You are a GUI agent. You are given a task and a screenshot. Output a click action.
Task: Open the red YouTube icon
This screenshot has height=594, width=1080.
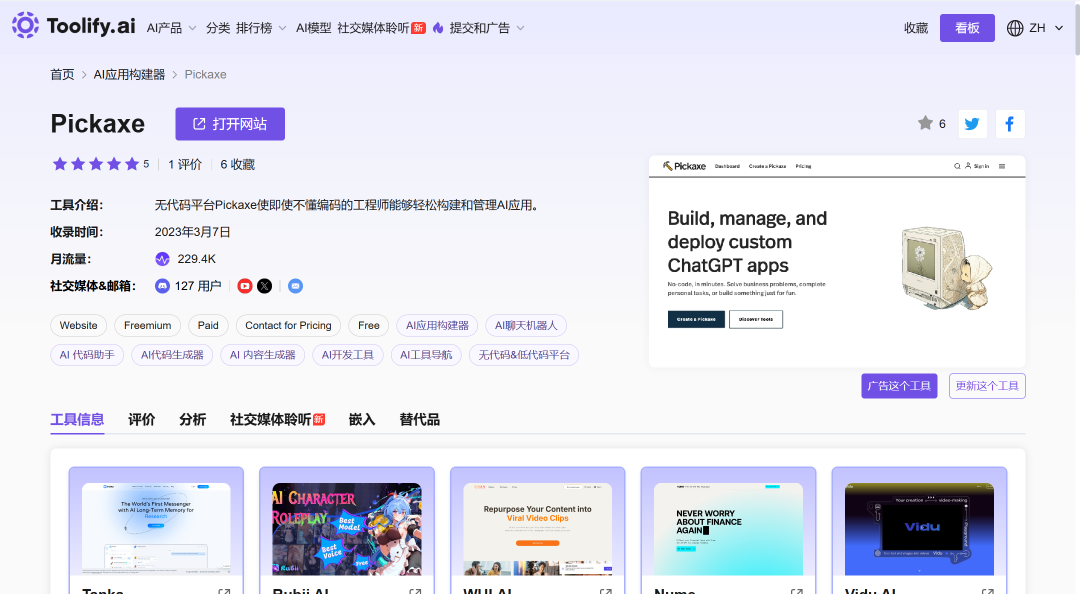pyautogui.click(x=245, y=286)
